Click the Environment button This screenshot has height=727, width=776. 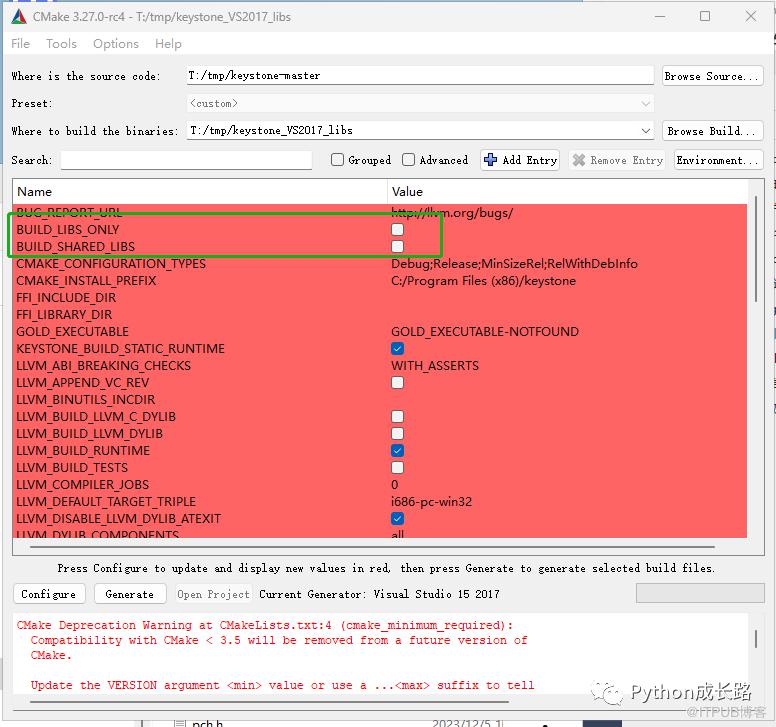pyautogui.click(x=718, y=160)
